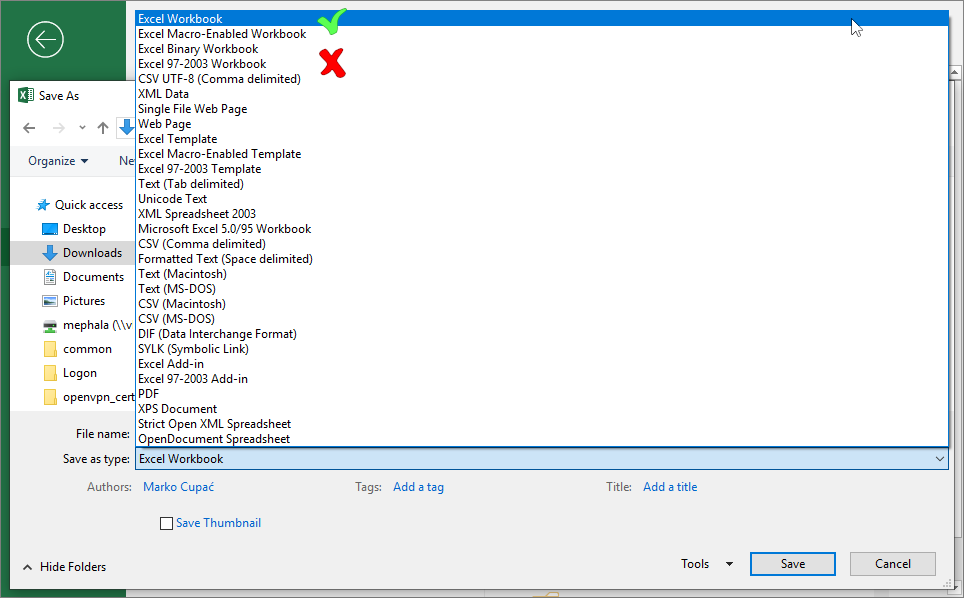Select Strict Open XML Spreadsheet

pyautogui.click(x=542, y=423)
